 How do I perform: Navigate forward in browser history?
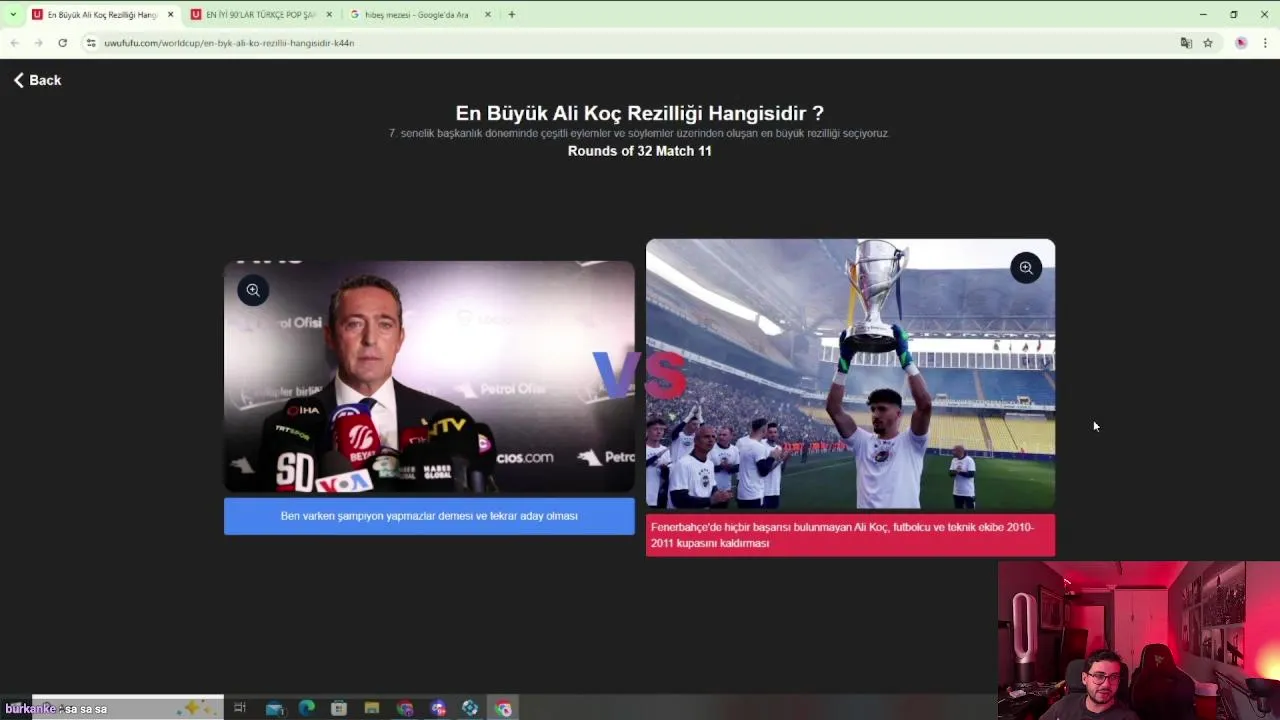pos(38,43)
